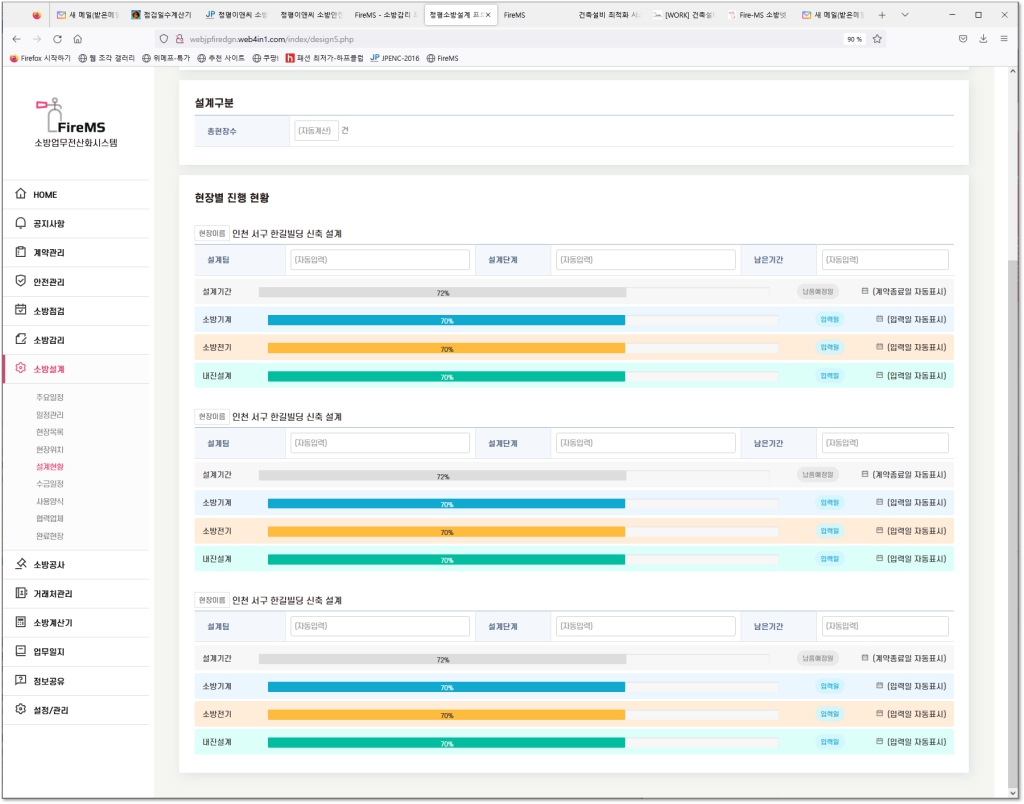Image resolution: width=1024 pixels, height=804 pixels.
Task: Bookmark this page with the star icon
Action: (877, 39)
